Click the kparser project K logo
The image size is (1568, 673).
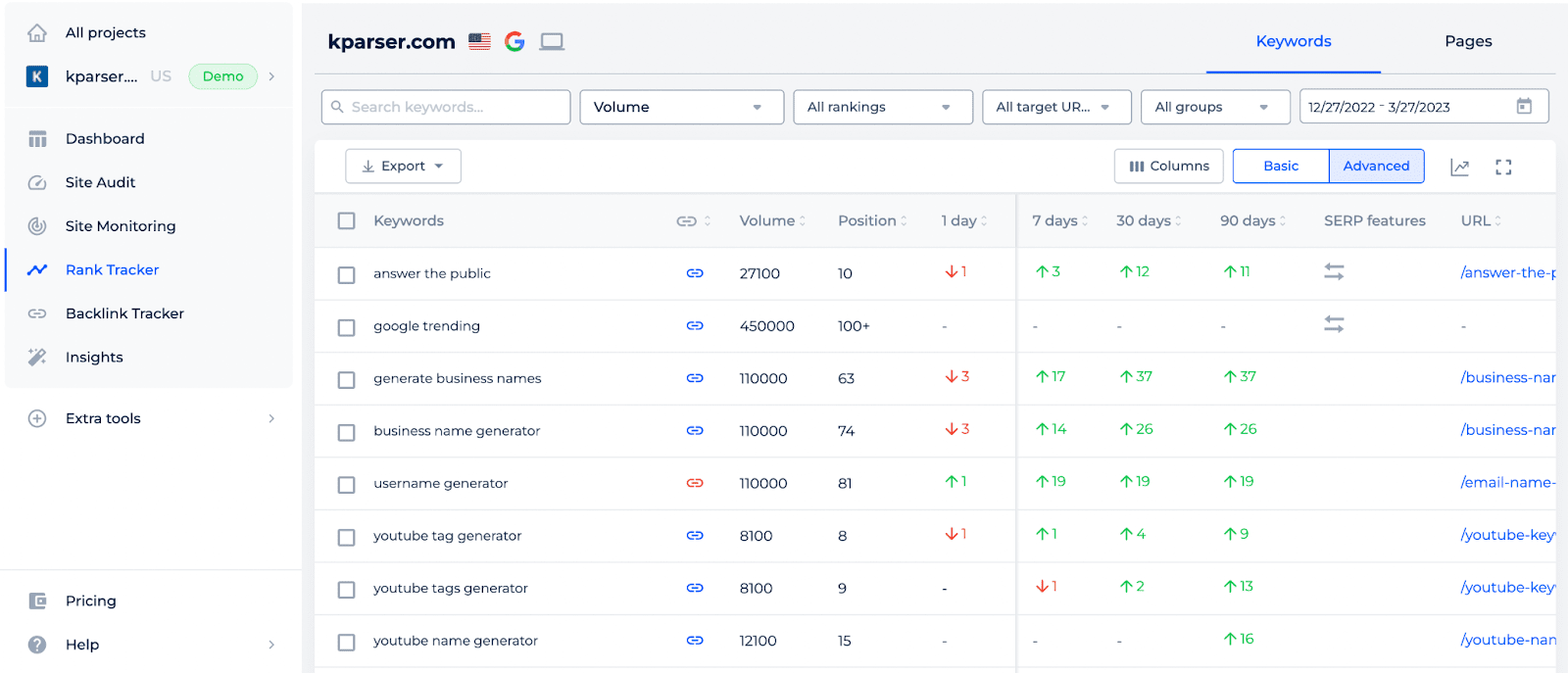click(x=37, y=76)
